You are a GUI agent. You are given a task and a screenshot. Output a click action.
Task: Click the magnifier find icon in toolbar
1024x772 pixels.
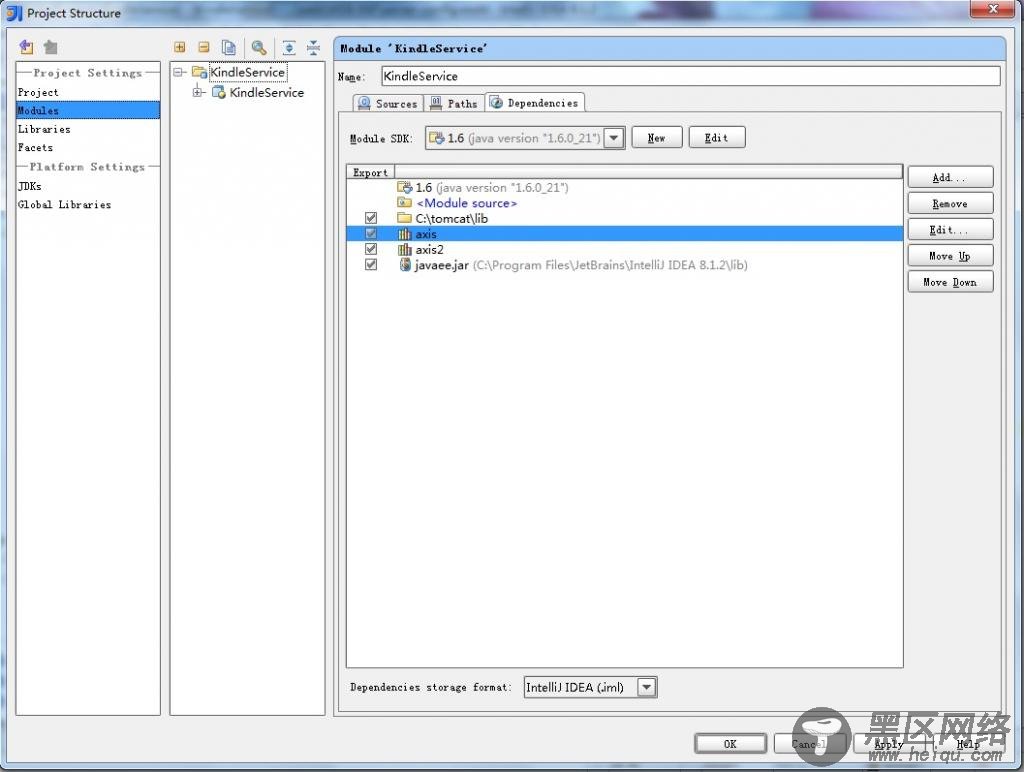(259, 47)
